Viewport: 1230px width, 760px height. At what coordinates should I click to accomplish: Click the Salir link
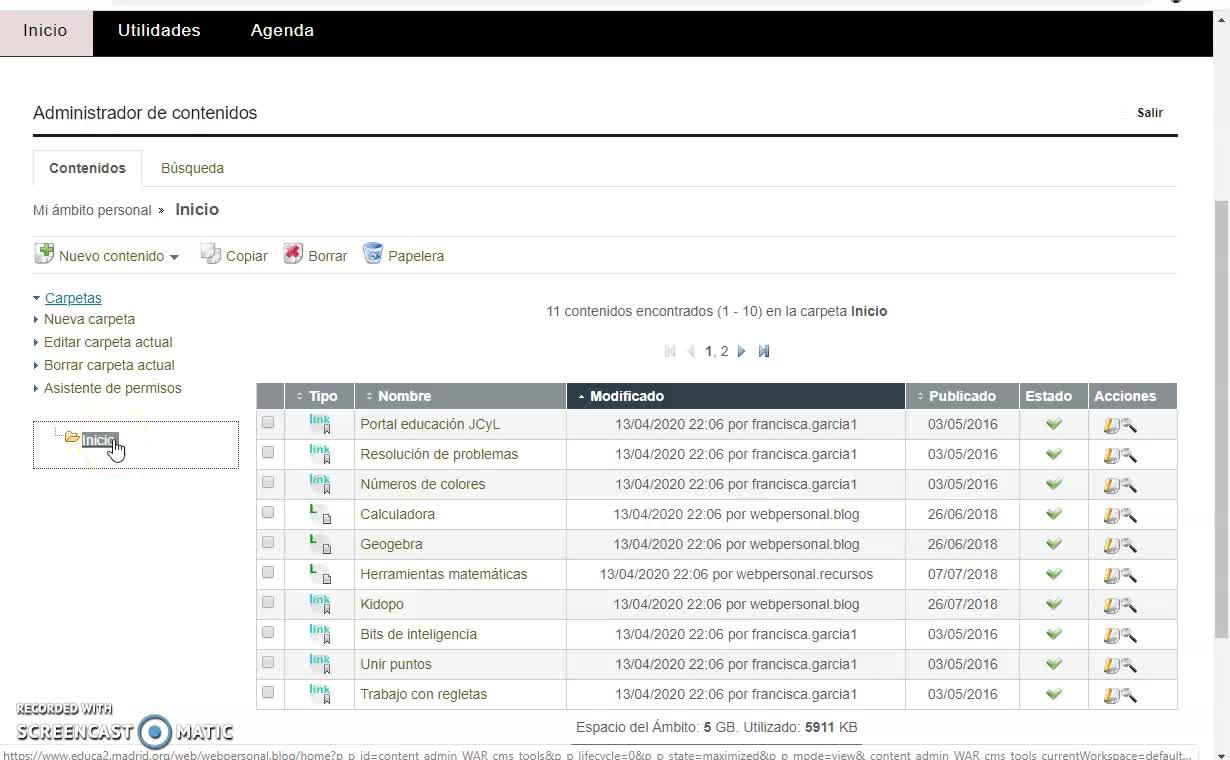coord(1149,113)
